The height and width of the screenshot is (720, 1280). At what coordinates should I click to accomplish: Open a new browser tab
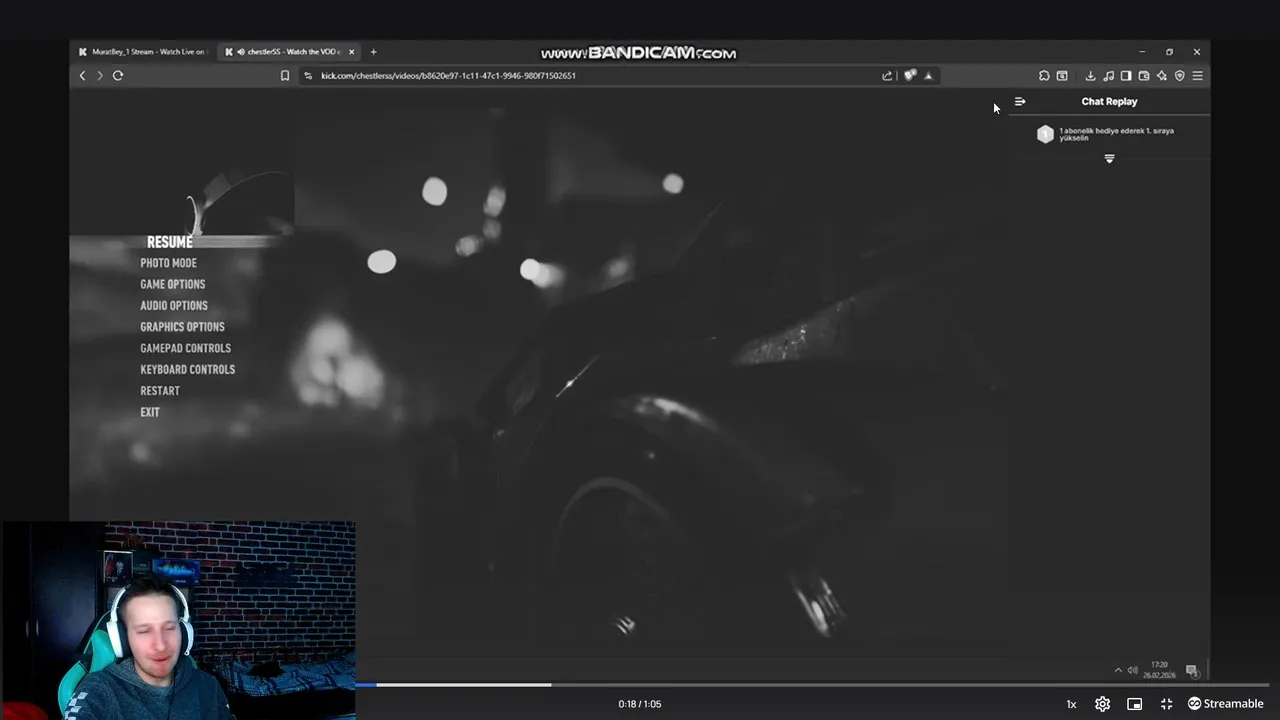(x=373, y=52)
